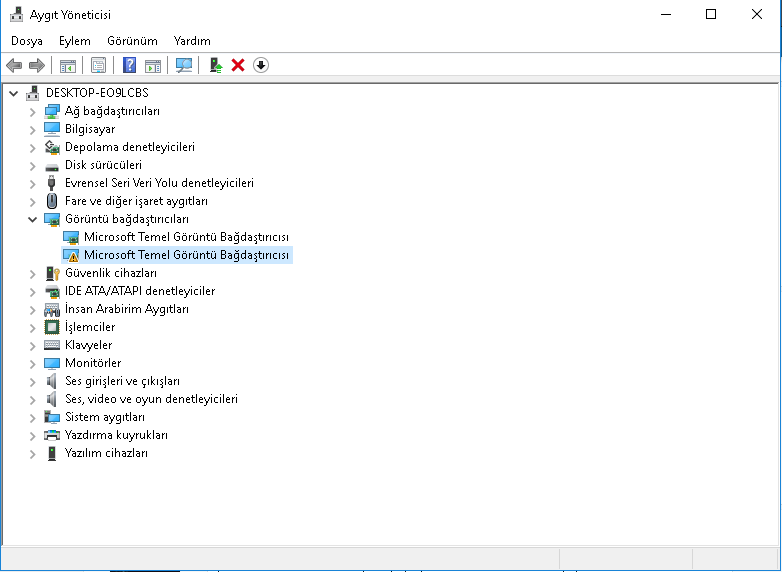Screen dimensions: 782x572
Task: Select Fare ve diğer işaret aygıtları
Action: pos(136,201)
